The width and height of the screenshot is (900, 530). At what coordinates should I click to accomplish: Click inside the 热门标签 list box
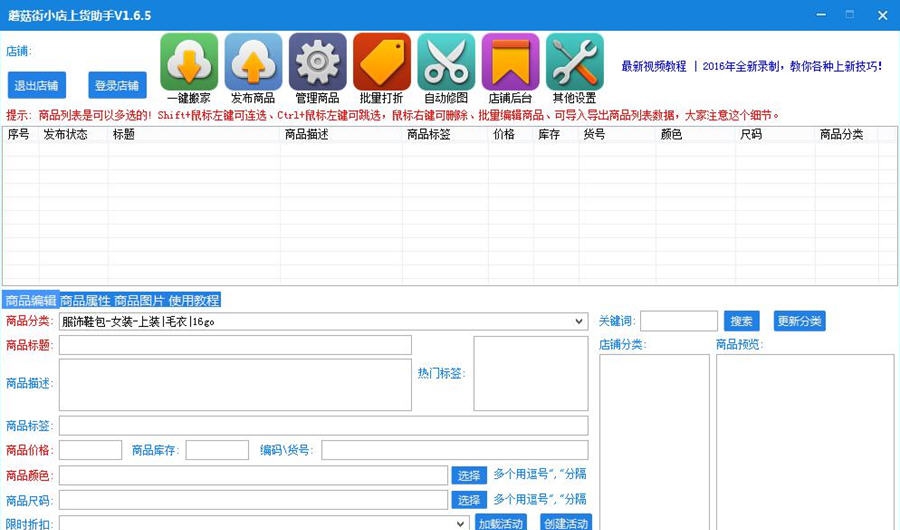pos(531,373)
